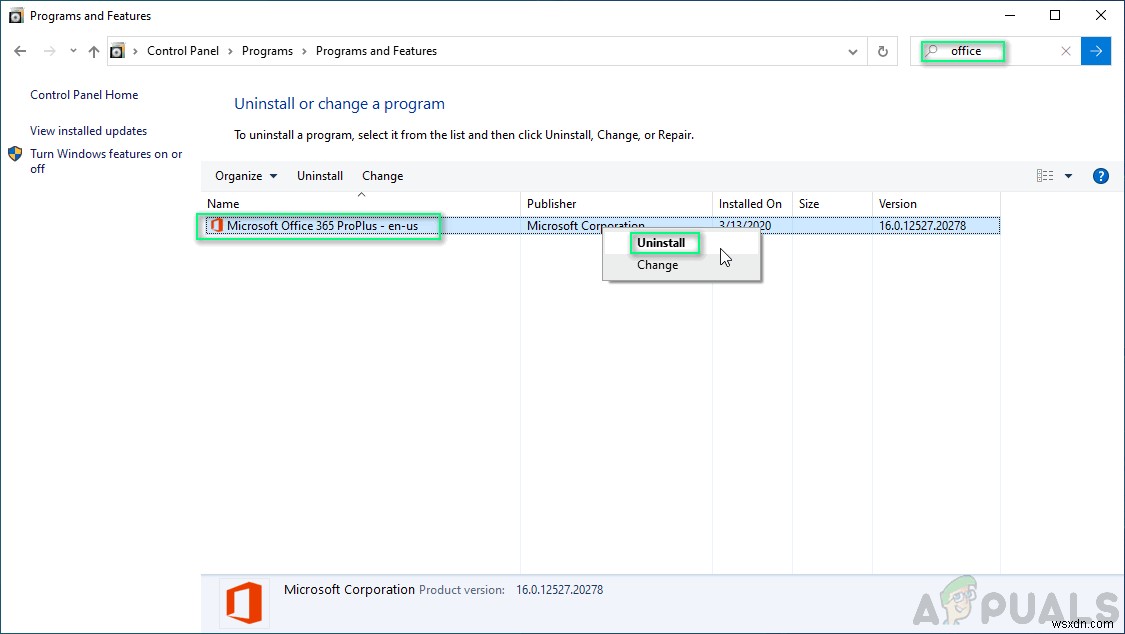The image size is (1125, 634).
Task: Click the forward navigation arrow
Action: [49, 51]
